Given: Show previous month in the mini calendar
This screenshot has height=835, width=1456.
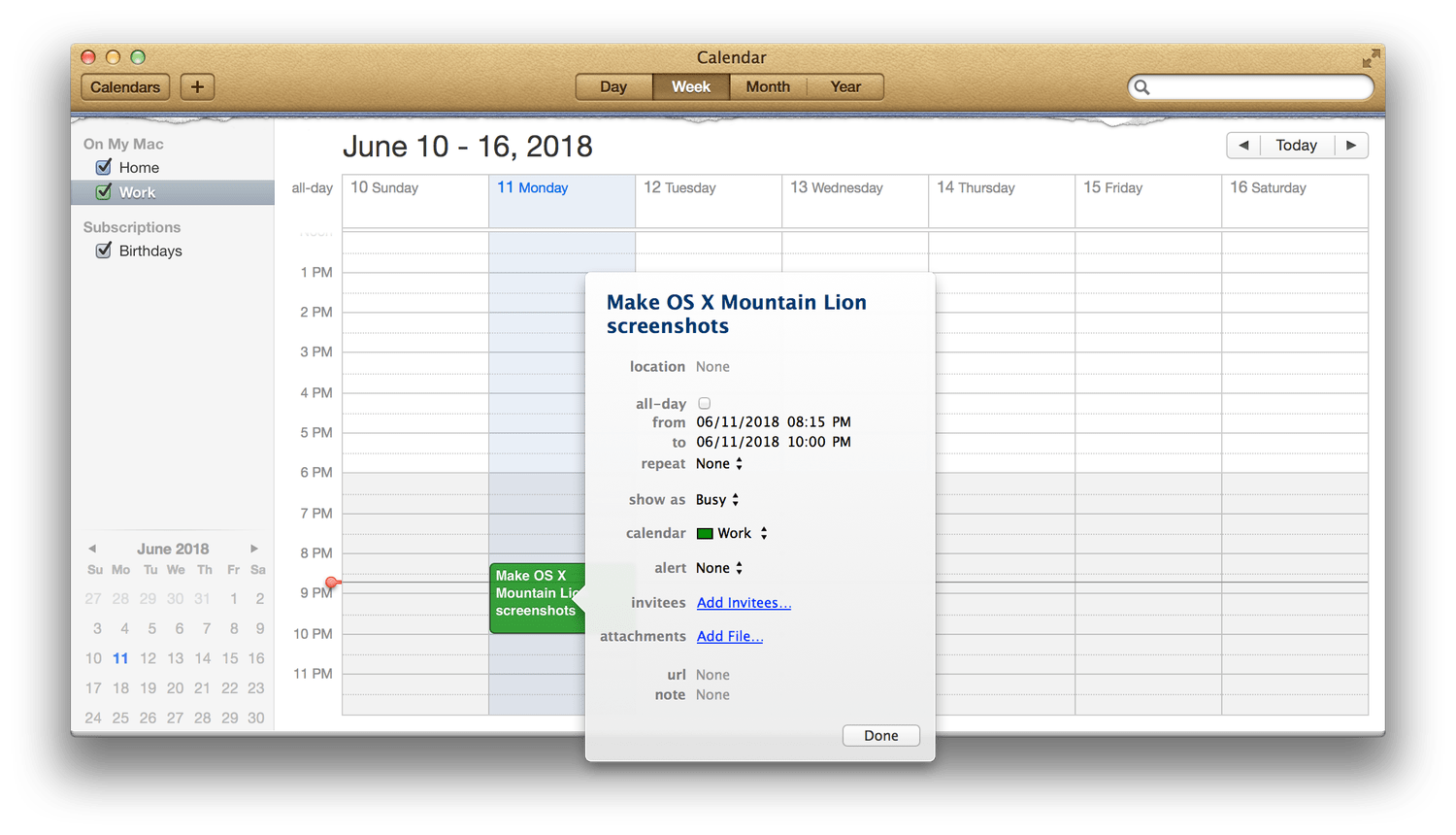Looking at the screenshot, I should coord(92,549).
